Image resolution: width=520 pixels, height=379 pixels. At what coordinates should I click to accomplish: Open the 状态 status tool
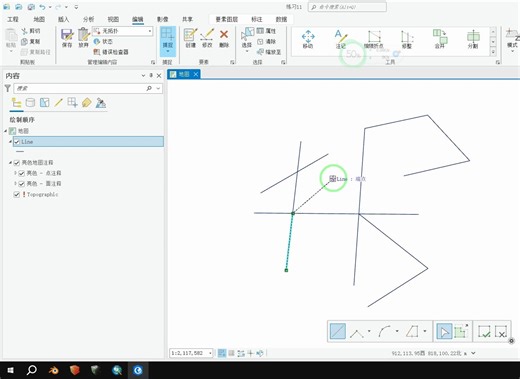point(103,41)
